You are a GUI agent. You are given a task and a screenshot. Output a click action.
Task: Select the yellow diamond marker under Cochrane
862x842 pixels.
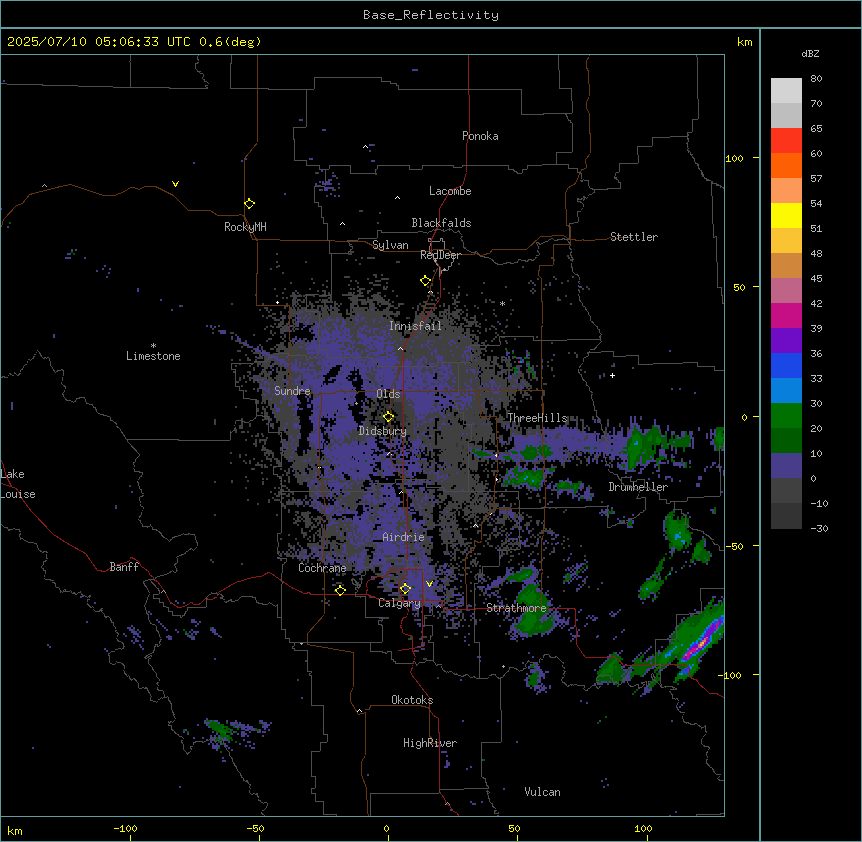coord(340,590)
